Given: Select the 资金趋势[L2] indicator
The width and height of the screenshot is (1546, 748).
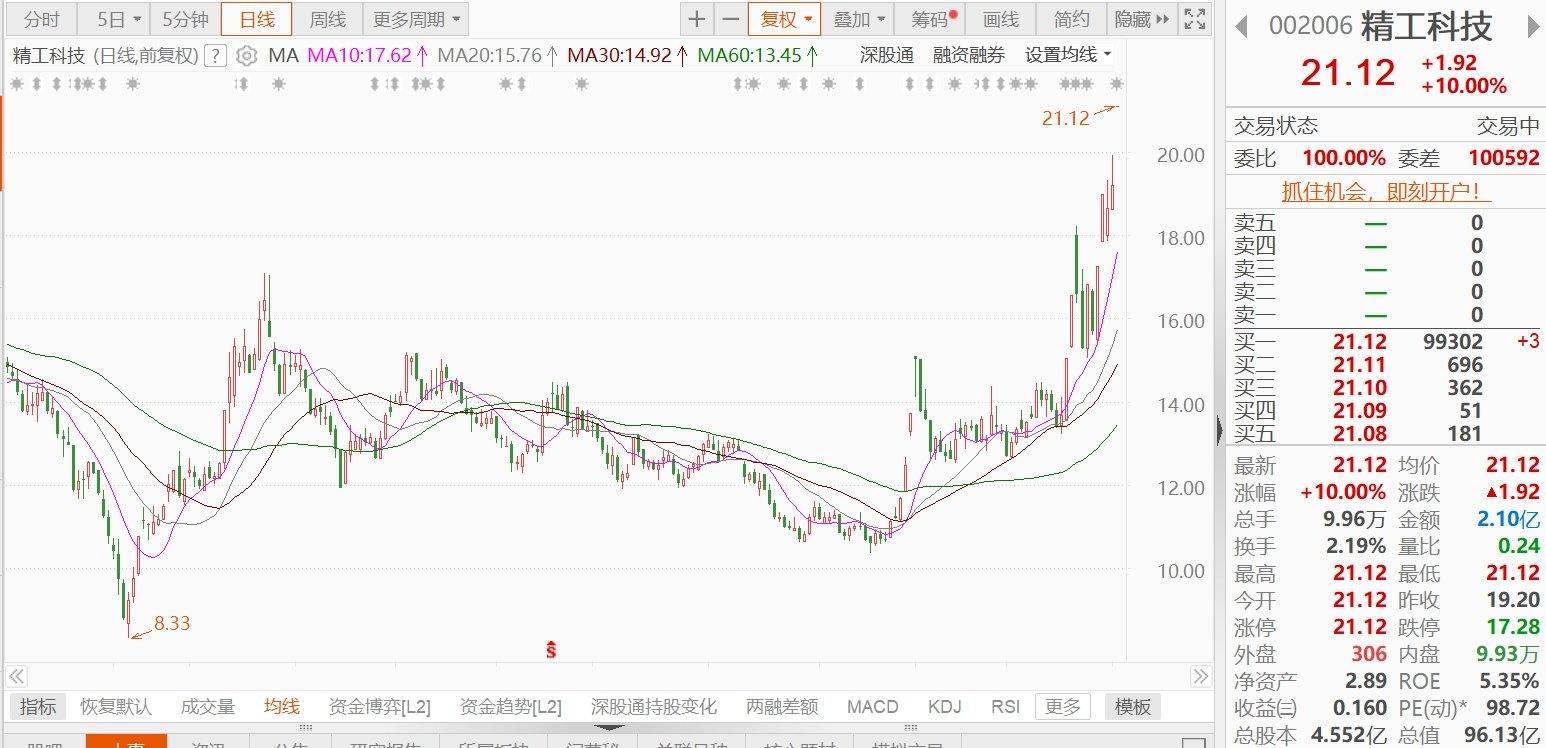Looking at the screenshot, I should coord(511,707).
